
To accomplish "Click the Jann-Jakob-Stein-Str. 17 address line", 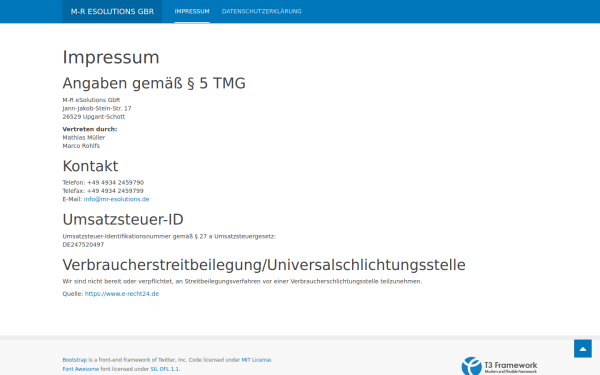I will [97, 108].
